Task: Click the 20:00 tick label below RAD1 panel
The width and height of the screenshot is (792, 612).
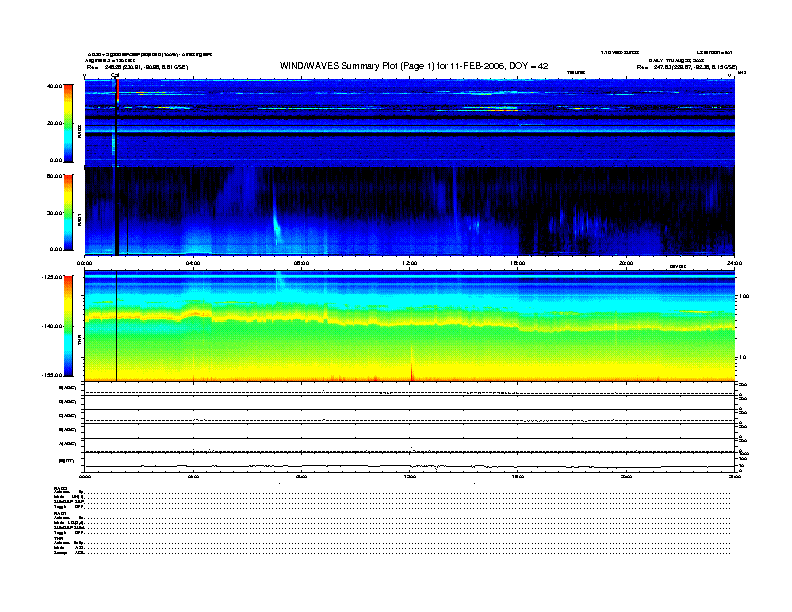Action: (626, 263)
